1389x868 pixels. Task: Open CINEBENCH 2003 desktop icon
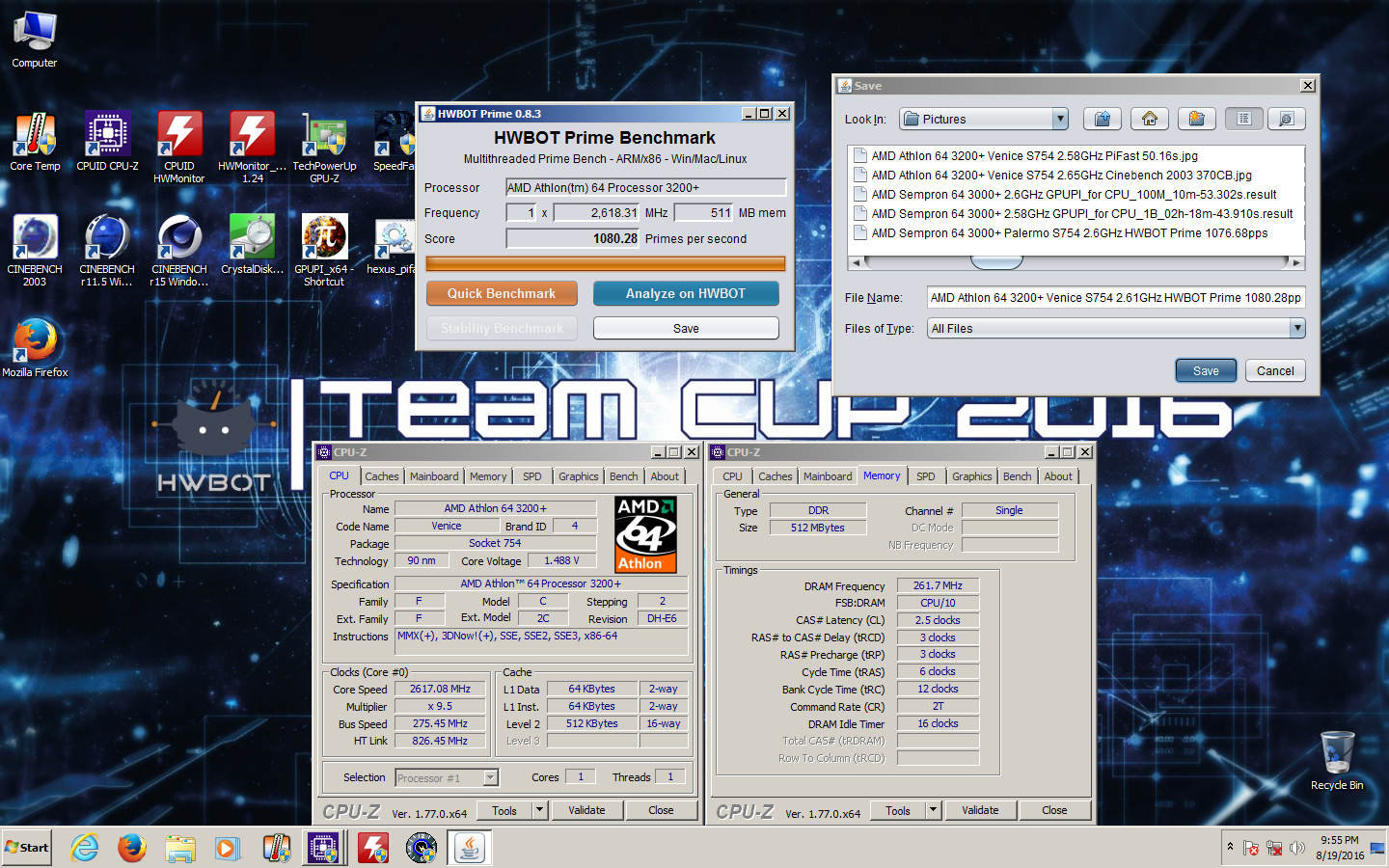pyautogui.click(x=35, y=250)
